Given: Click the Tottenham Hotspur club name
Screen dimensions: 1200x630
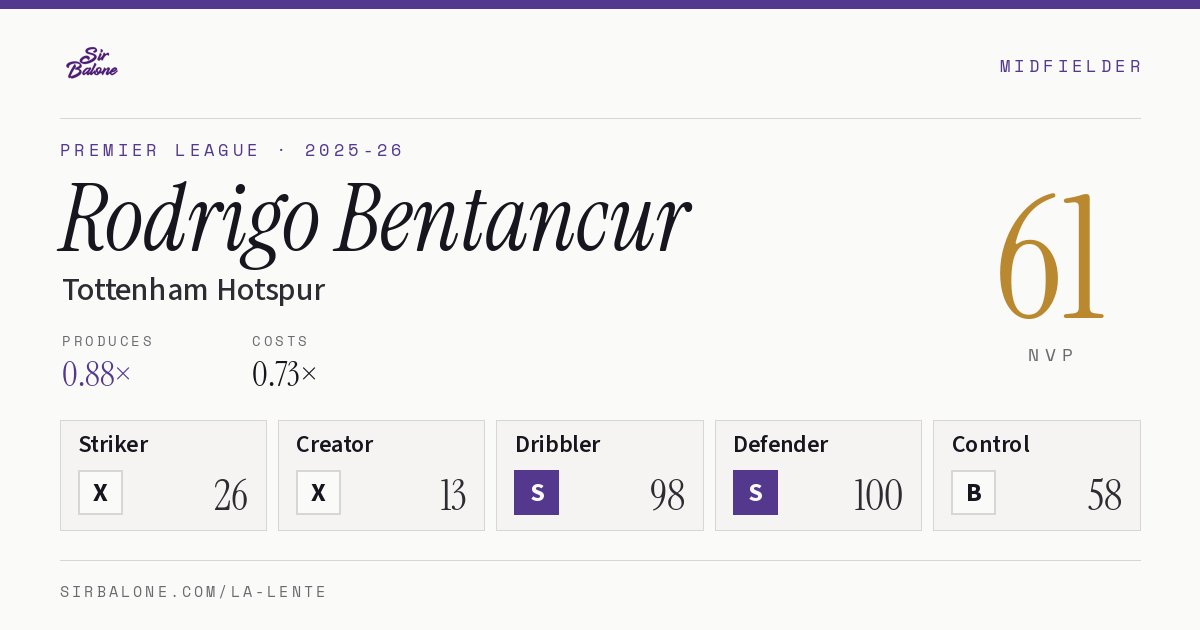Looking at the screenshot, I should 193,290.
